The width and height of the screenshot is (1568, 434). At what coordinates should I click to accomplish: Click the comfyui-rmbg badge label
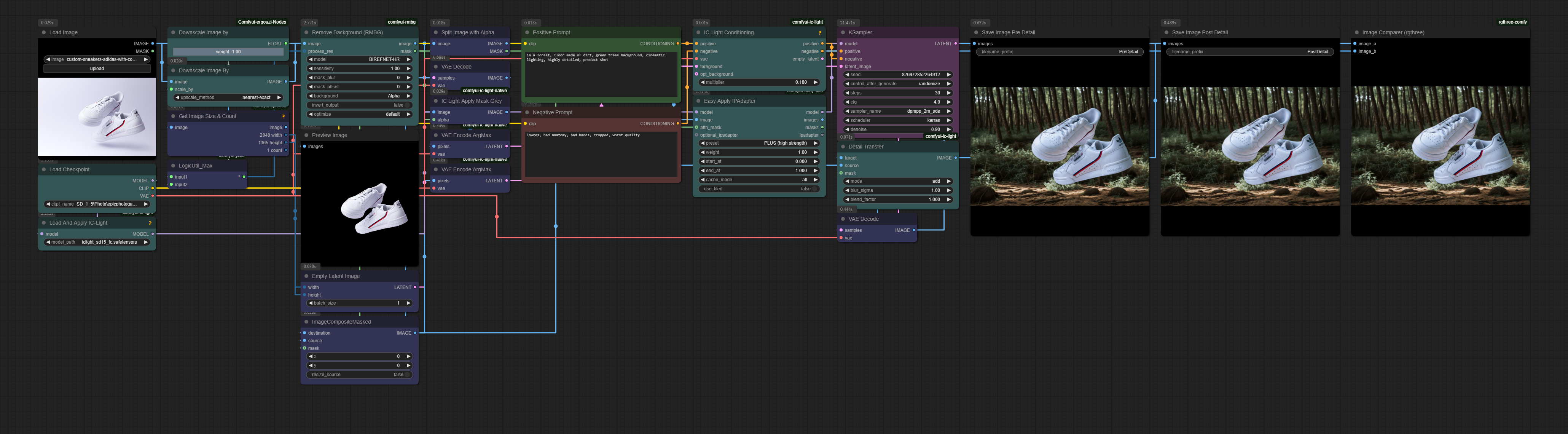pos(402,22)
